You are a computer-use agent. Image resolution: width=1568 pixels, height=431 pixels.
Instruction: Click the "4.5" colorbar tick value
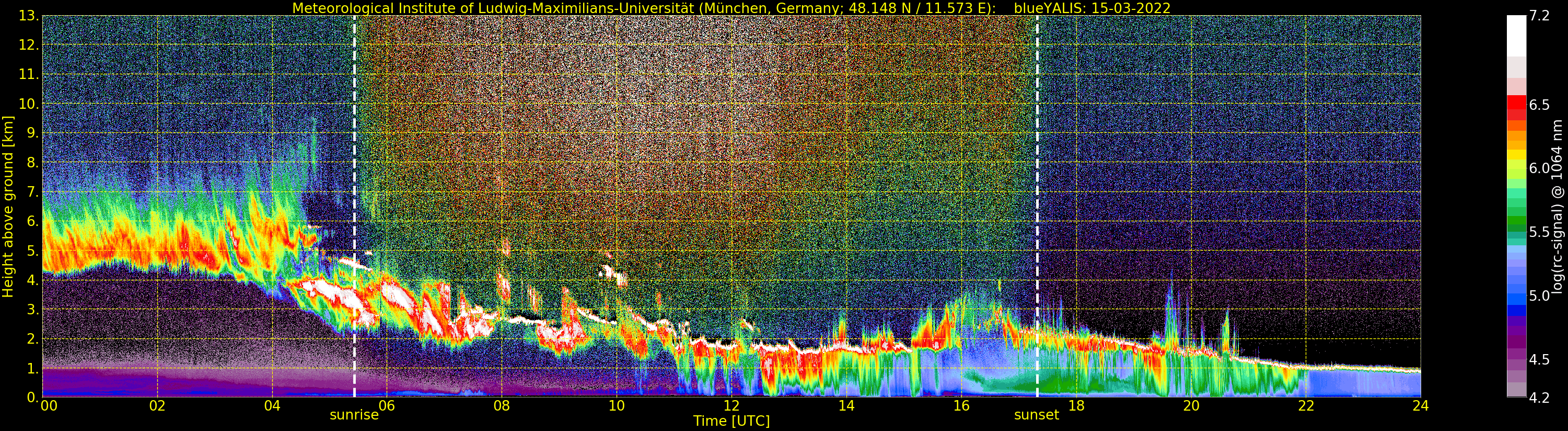pos(1539,360)
